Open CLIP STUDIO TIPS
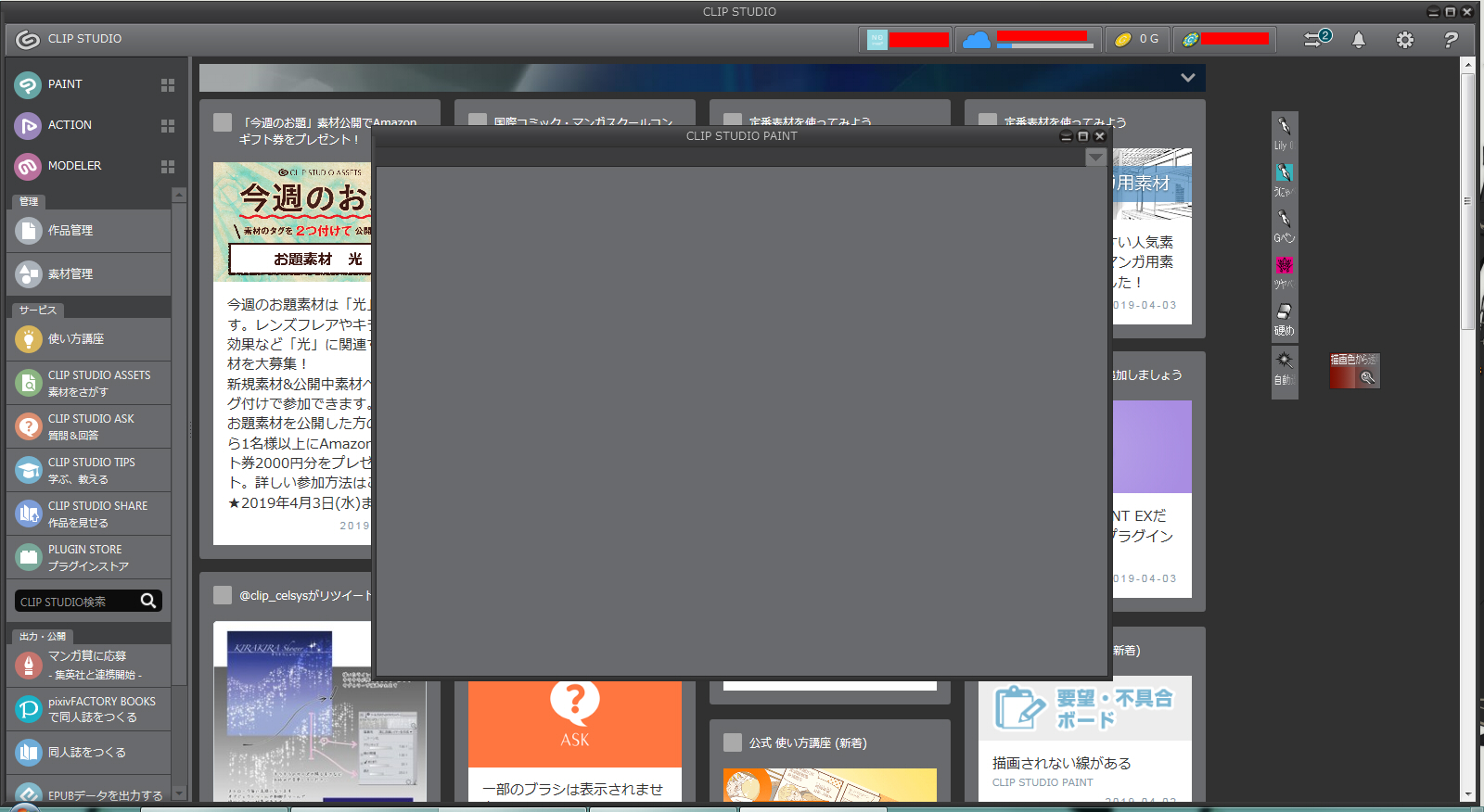Screen dimensions: 1484x812 pos(88,470)
